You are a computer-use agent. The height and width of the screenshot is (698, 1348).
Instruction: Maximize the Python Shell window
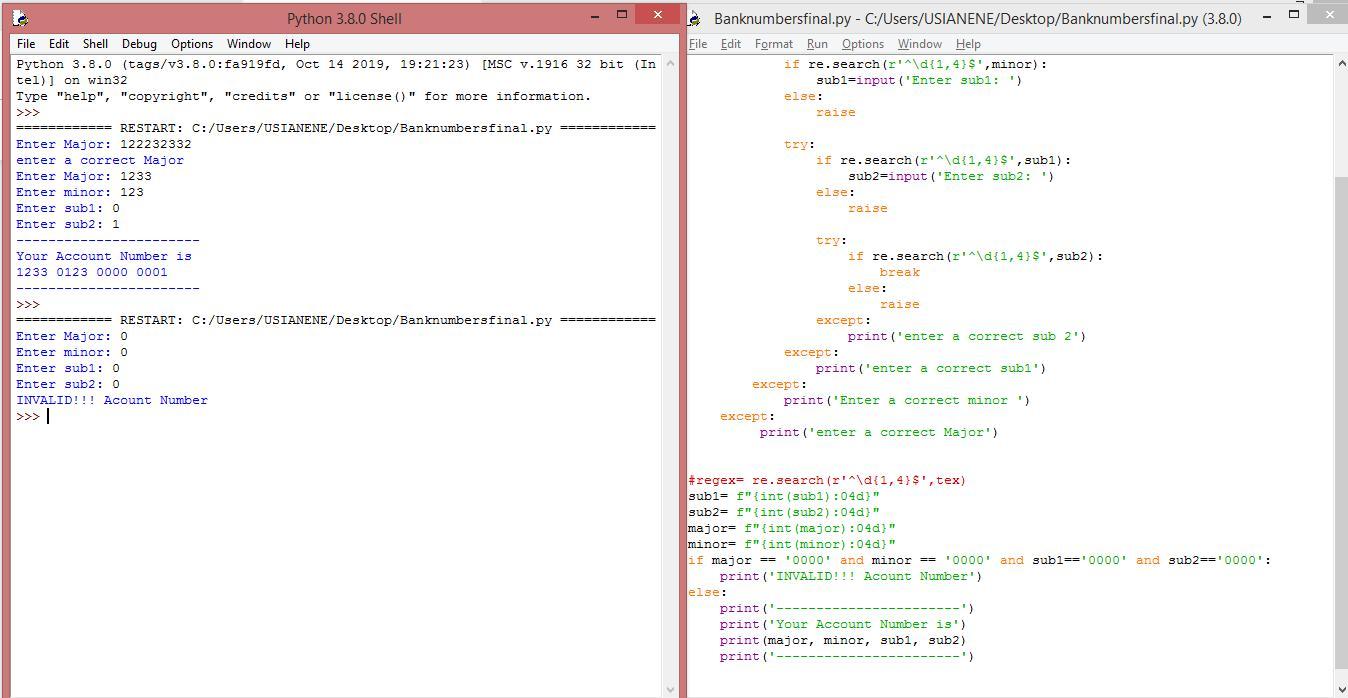point(621,15)
